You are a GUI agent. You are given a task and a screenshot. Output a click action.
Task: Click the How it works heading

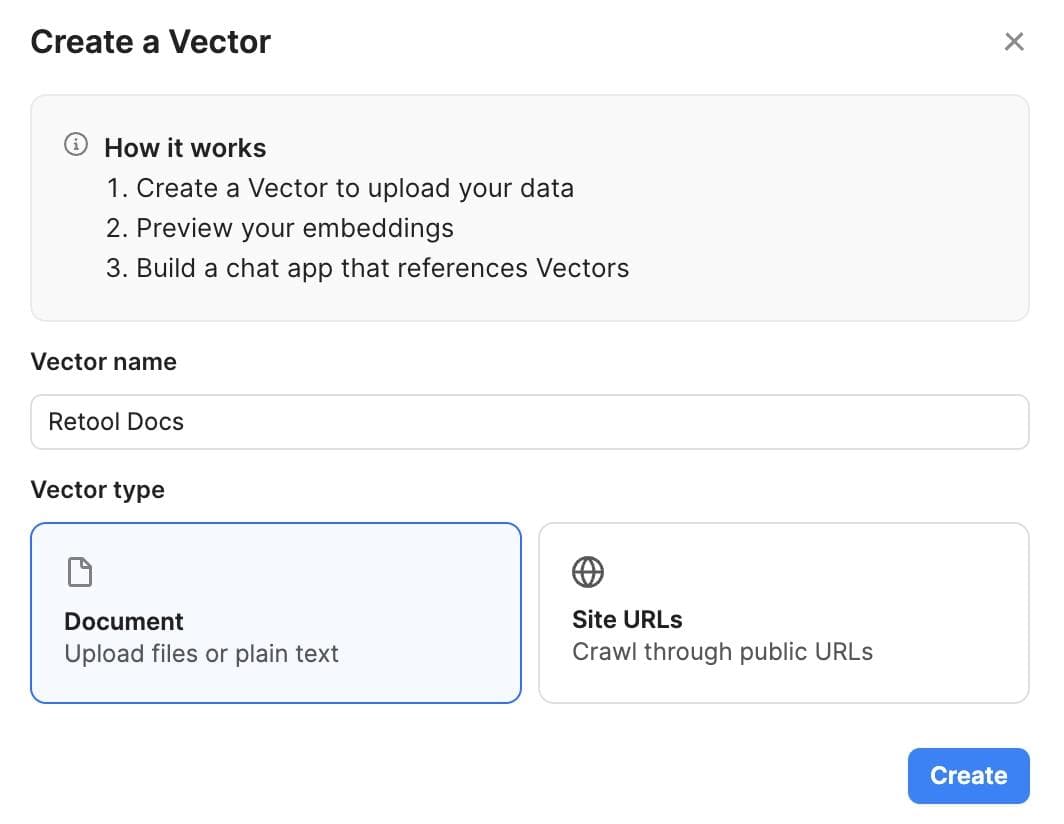[185, 147]
